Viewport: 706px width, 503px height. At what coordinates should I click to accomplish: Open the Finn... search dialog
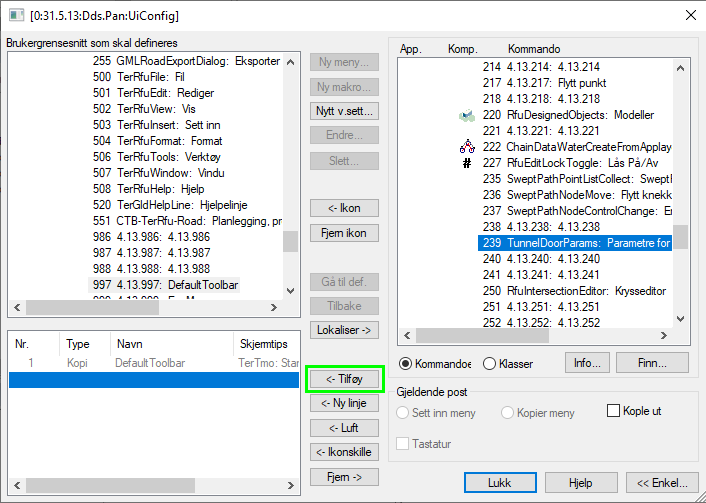tap(651, 363)
